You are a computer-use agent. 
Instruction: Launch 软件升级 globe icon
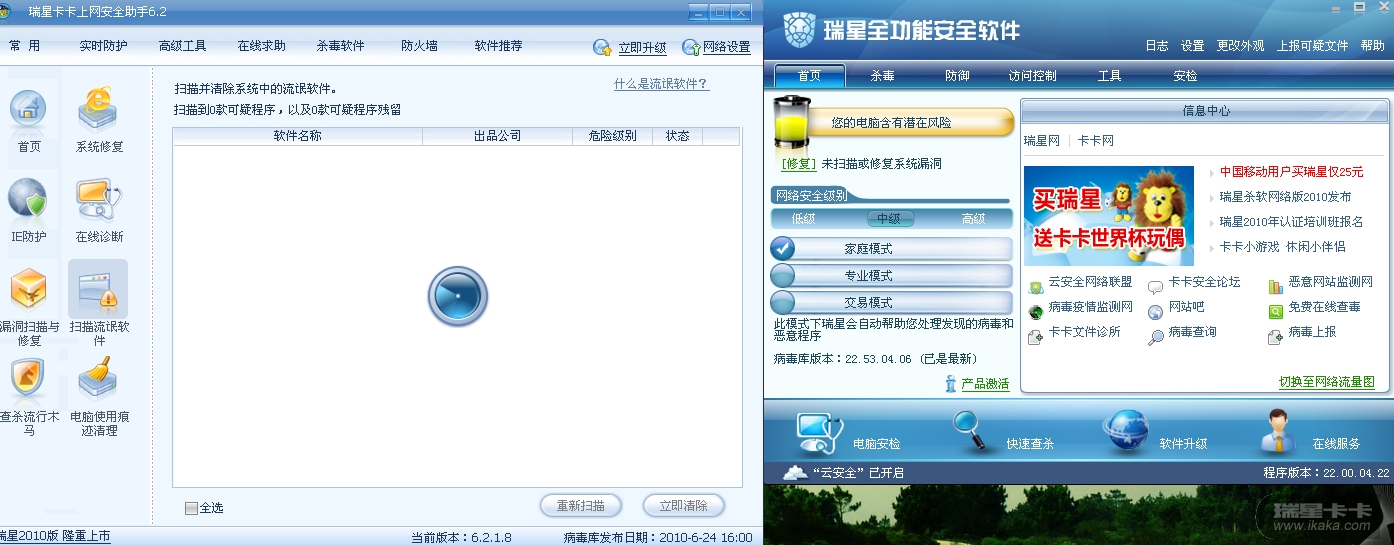pyautogui.click(x=1125, y=432)
